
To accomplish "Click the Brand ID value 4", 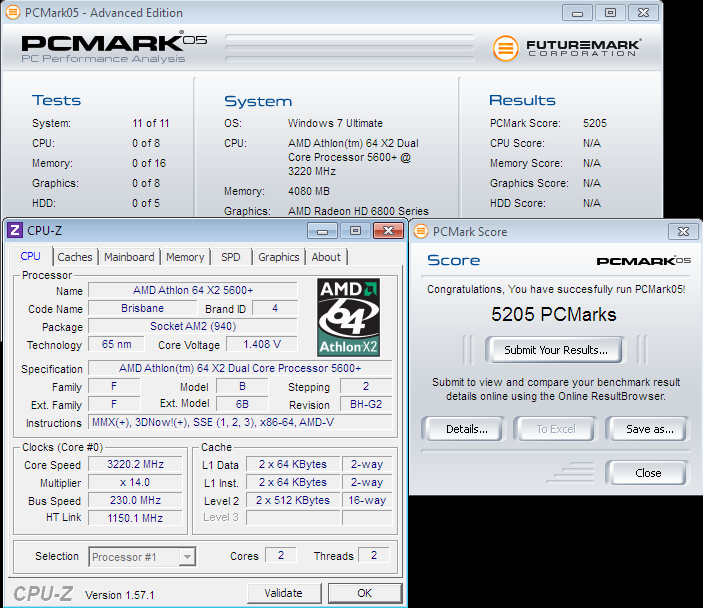I will coord(275,308).
